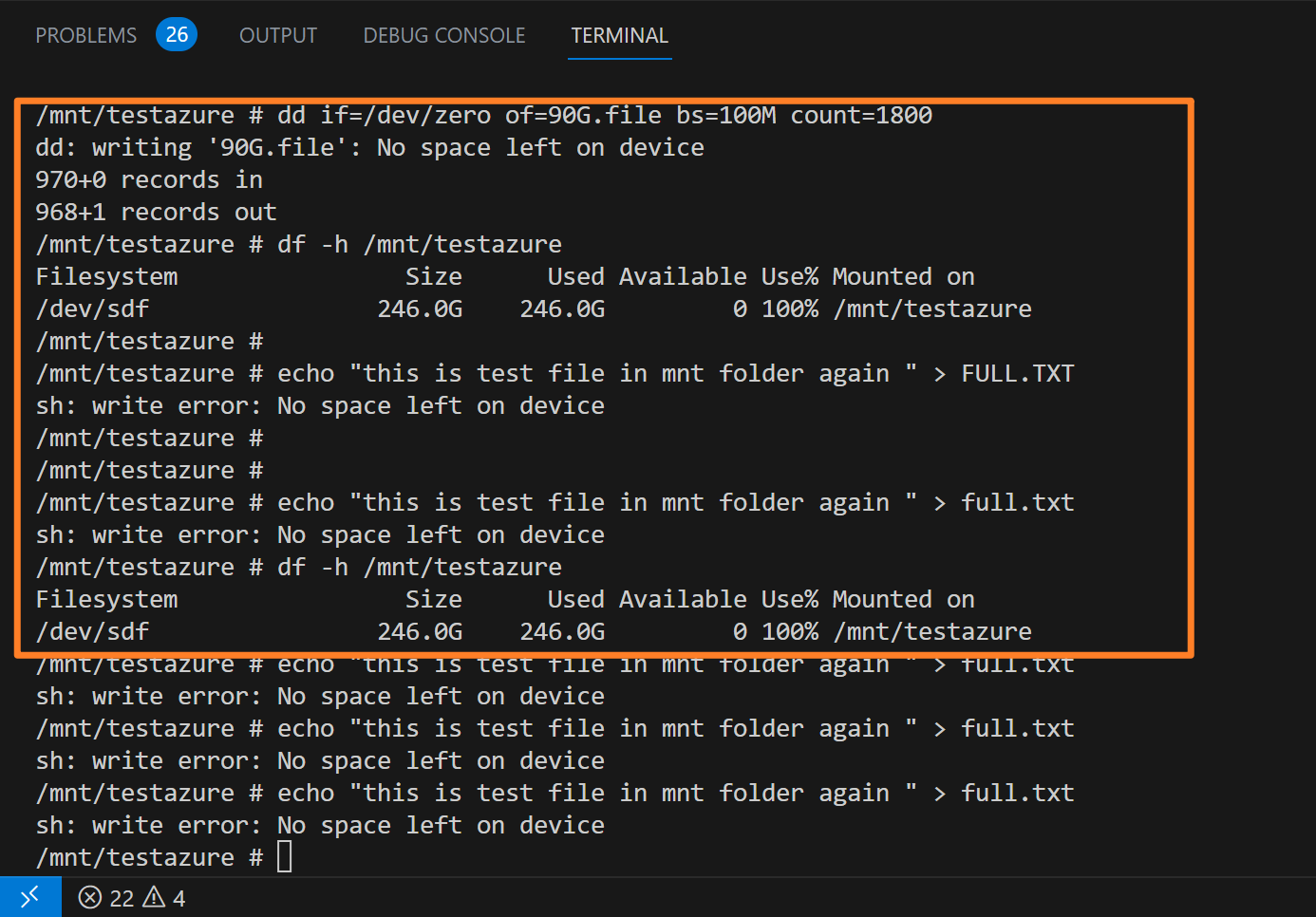1316x917 pixels.
Task: Click the error count 22 in status bar
Action: tap(122, 898)
